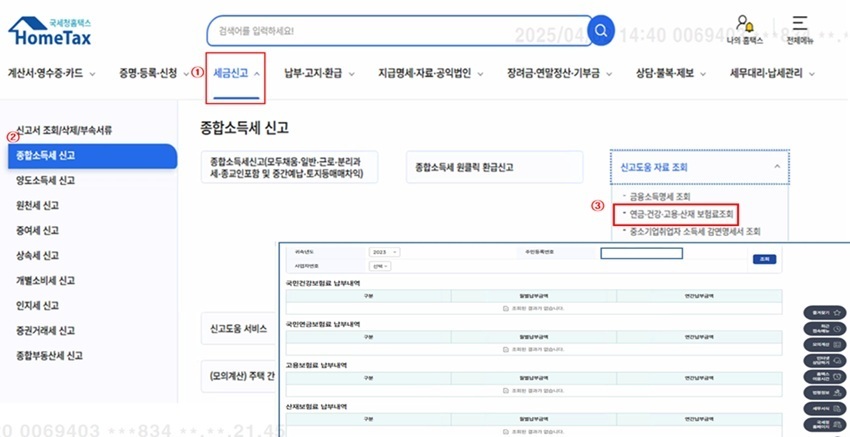This screenshot has height=437, width=850.
Task: Open the 사업자번호 선택 dropdown
Action: tap(380, 266)
